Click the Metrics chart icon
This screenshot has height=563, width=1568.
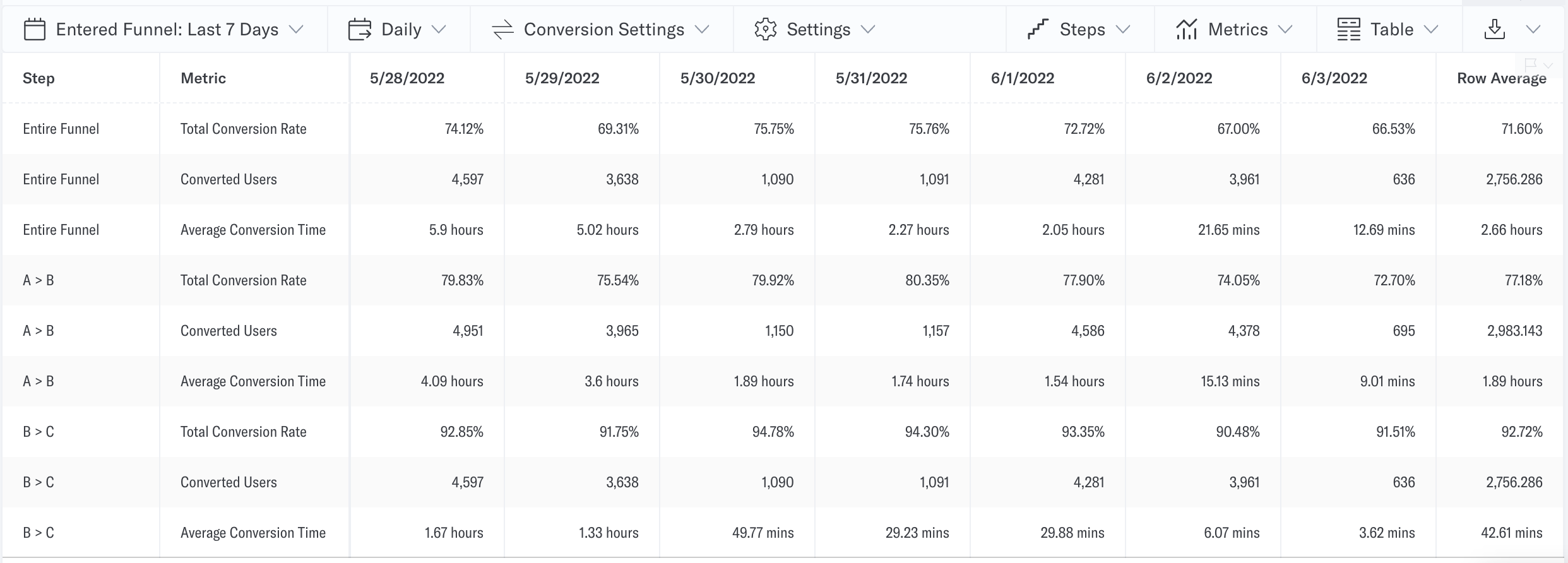[x=1187, y=30]
